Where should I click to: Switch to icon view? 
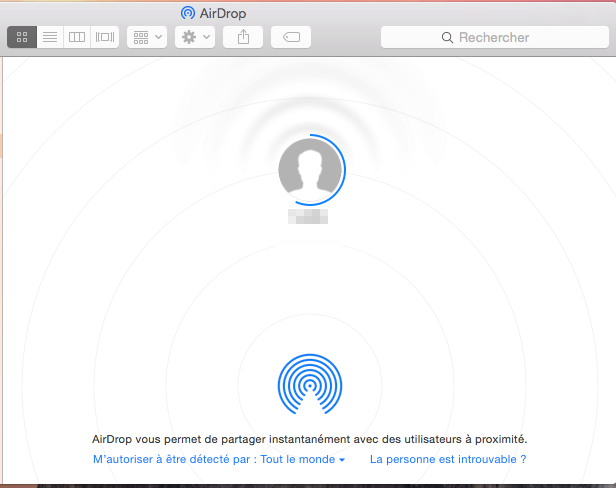[22, 37]
